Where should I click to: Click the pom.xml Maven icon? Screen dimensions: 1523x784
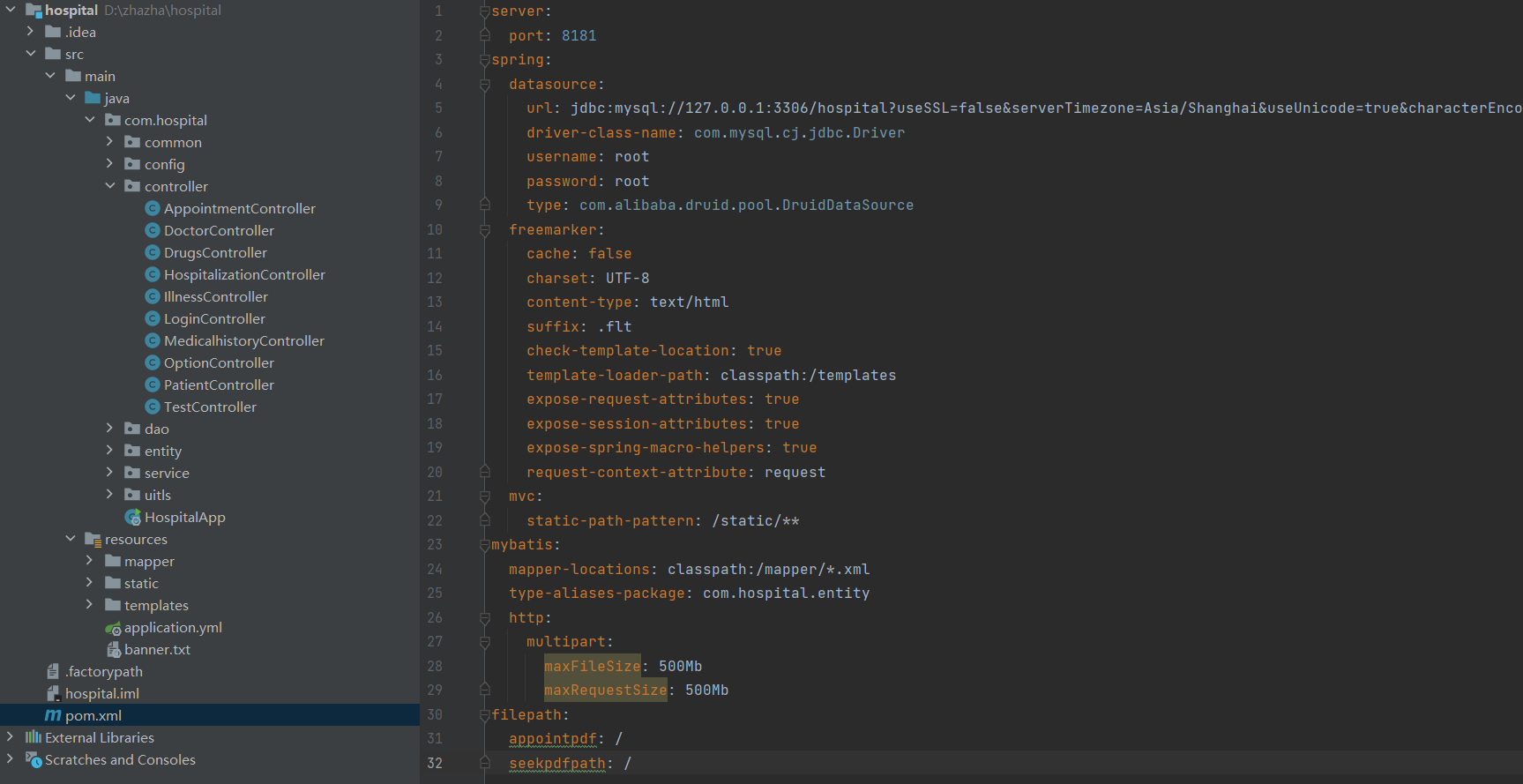tap(53, 715)
